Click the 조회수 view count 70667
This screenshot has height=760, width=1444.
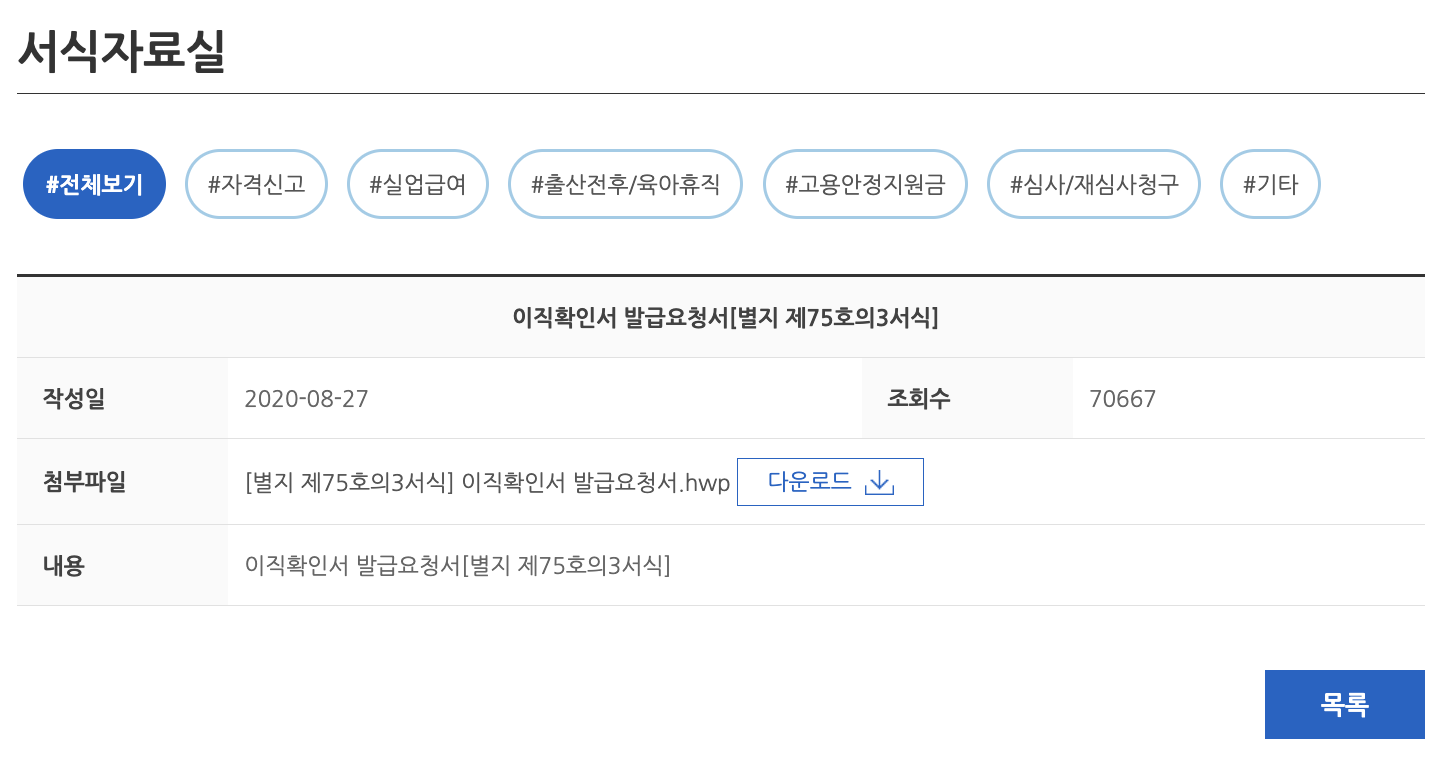tap(1122, 398)
